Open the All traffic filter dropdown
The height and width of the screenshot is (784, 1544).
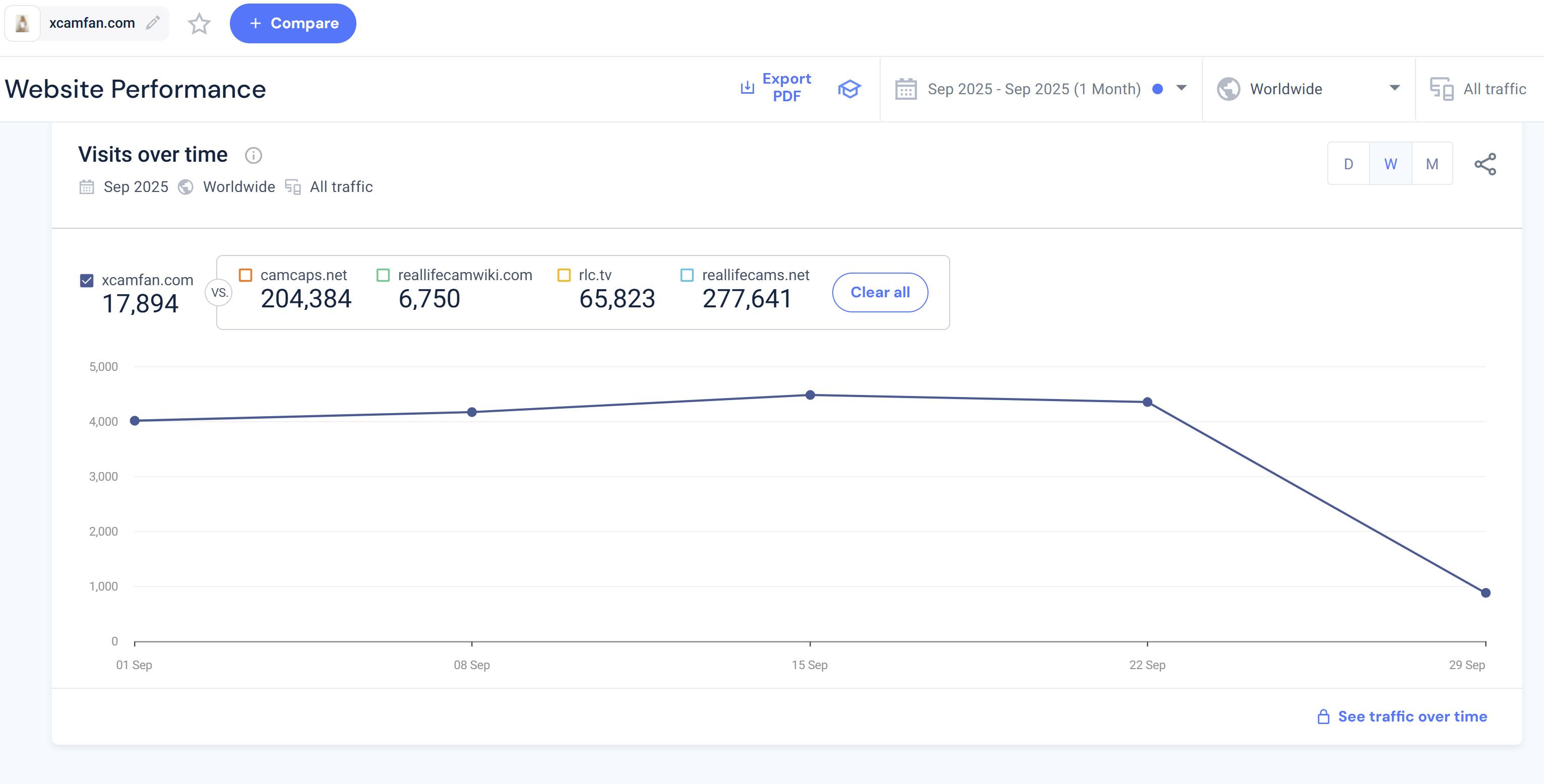[x=1494, y=89]
